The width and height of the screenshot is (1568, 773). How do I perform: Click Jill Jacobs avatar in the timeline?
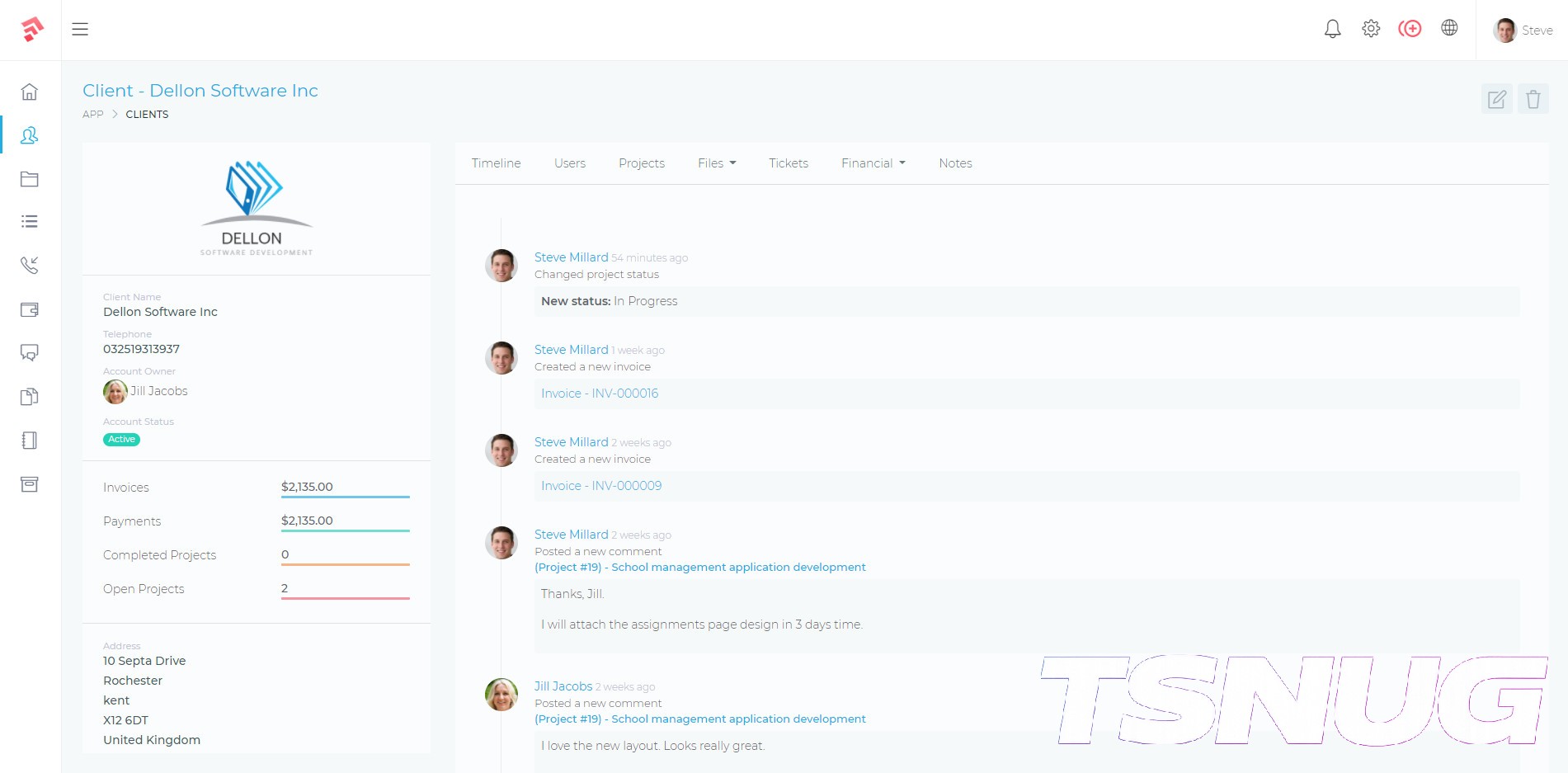point(501,695)
